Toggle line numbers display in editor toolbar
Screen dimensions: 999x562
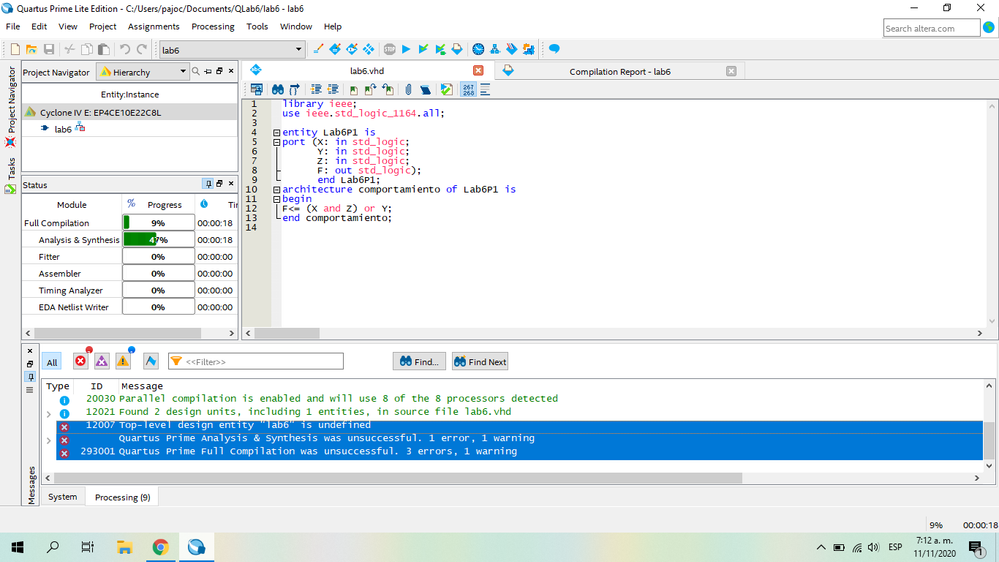coord(468,90)
